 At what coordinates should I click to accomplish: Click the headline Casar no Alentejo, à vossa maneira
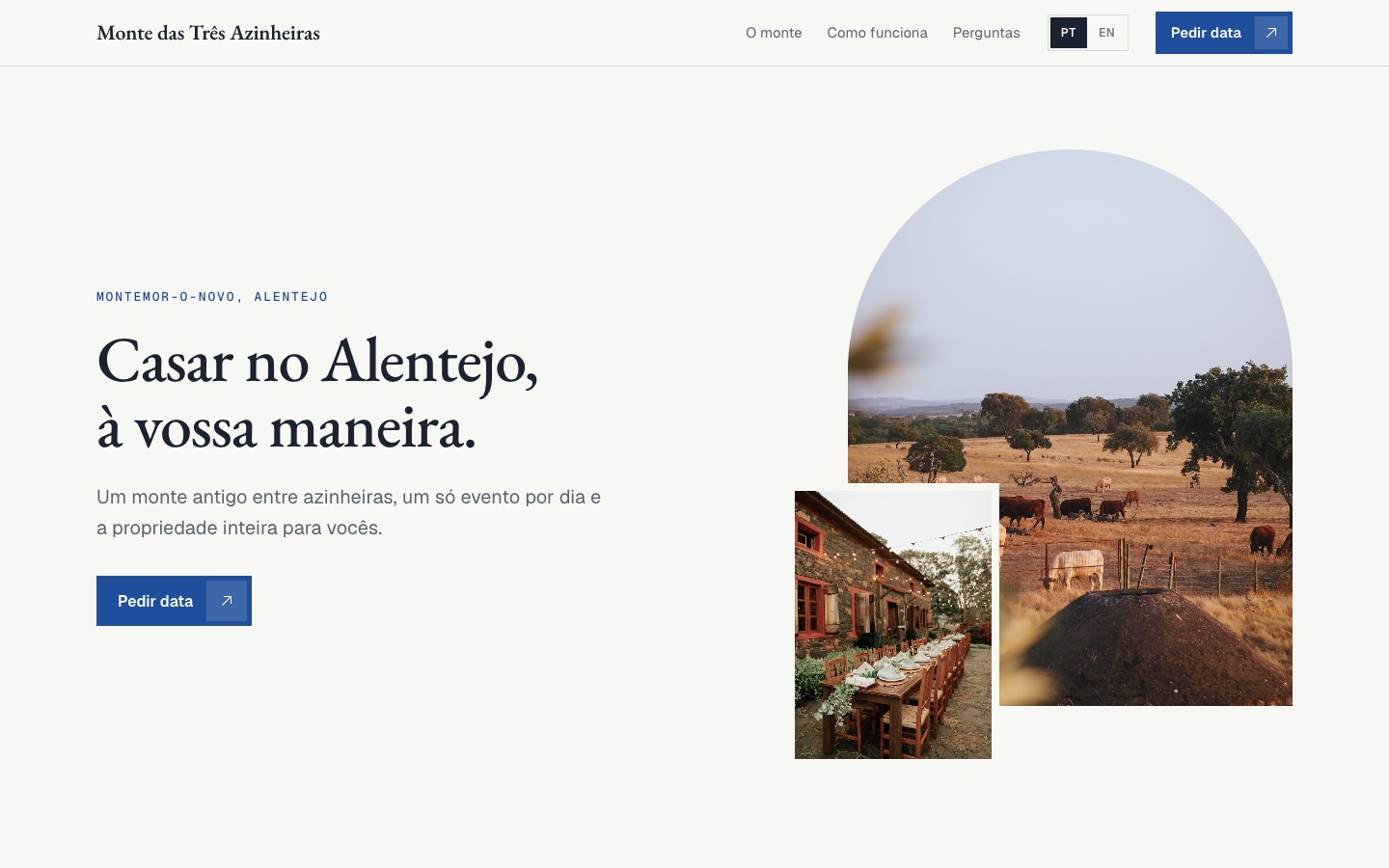(x=317, y=393)
